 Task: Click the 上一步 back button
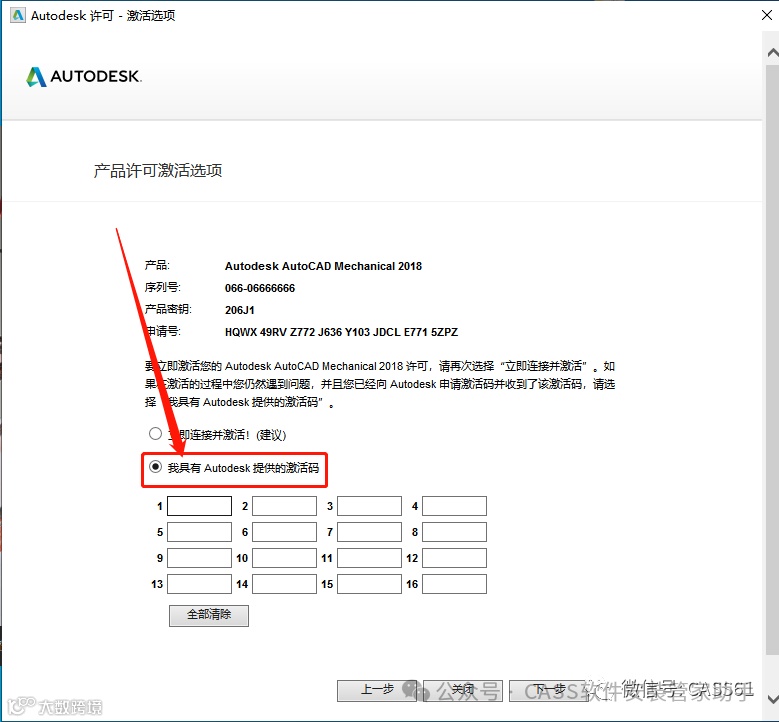(x=377, y=690)
